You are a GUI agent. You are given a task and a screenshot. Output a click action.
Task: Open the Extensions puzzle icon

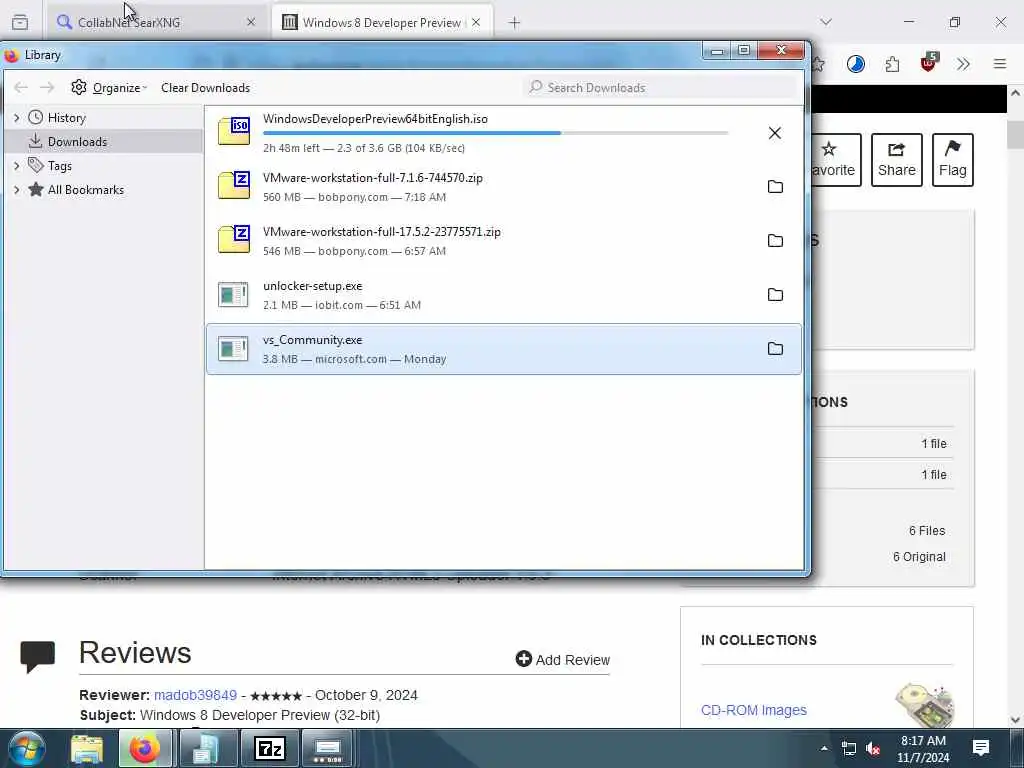point(892,64)
